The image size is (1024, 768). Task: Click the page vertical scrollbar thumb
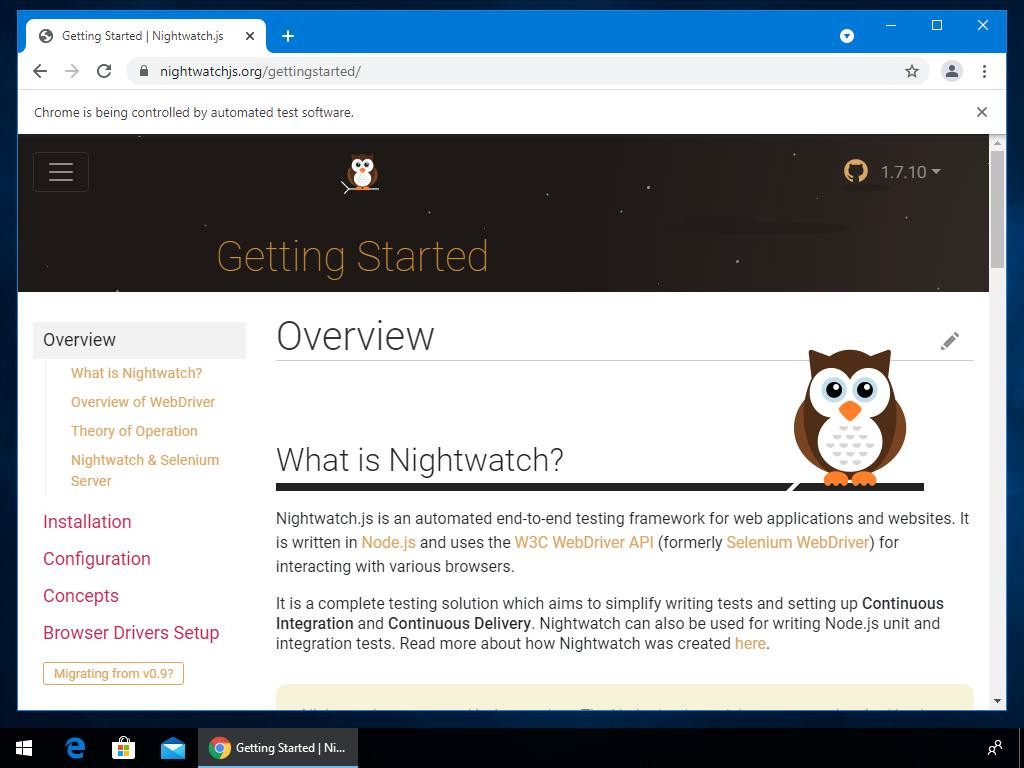[997, 209]
